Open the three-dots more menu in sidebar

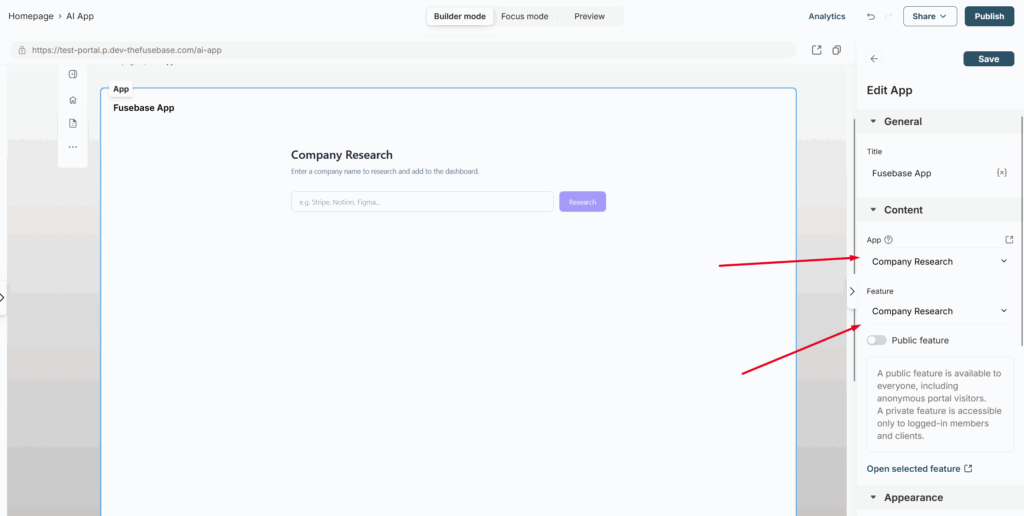tap(73, 147)
